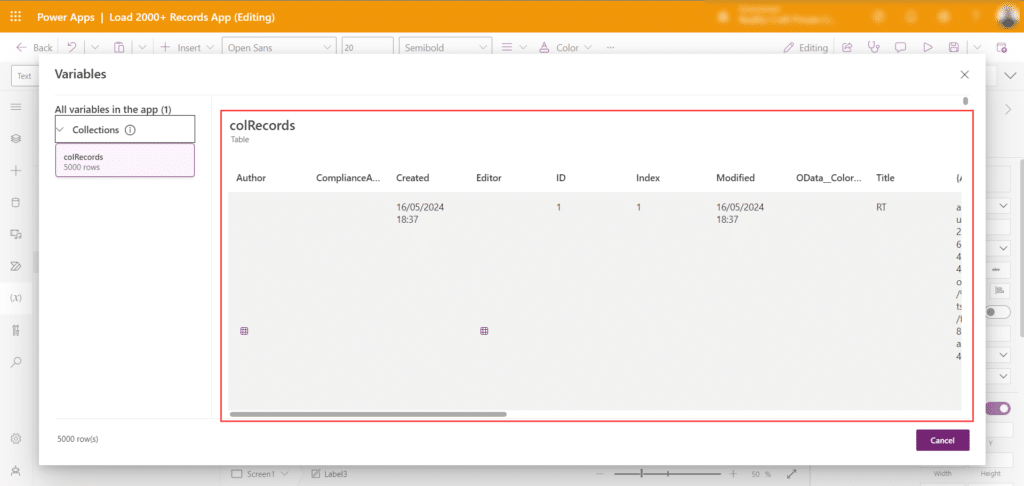Open the Power Apps app launcher waffle
This screenshot has height=486, width=1024.
[15, 17]
